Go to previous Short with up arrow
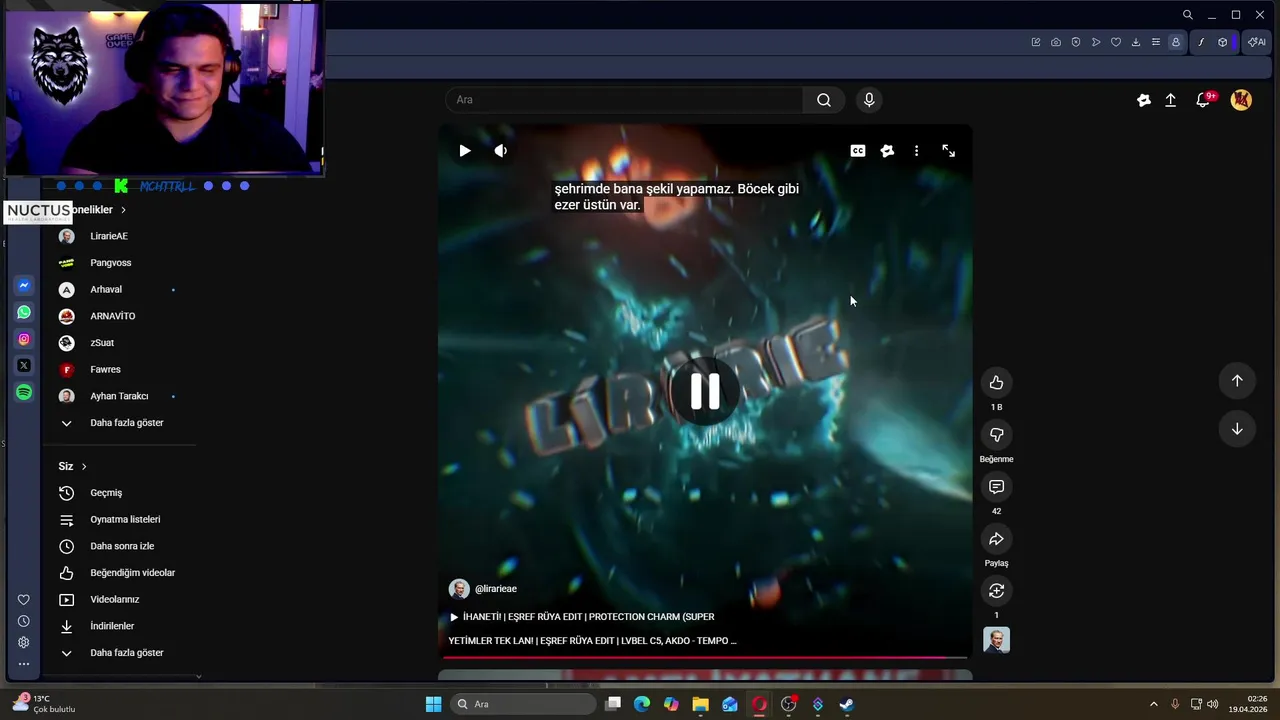This screenshot has width=1280, height=720. (x=1237, y=381)
